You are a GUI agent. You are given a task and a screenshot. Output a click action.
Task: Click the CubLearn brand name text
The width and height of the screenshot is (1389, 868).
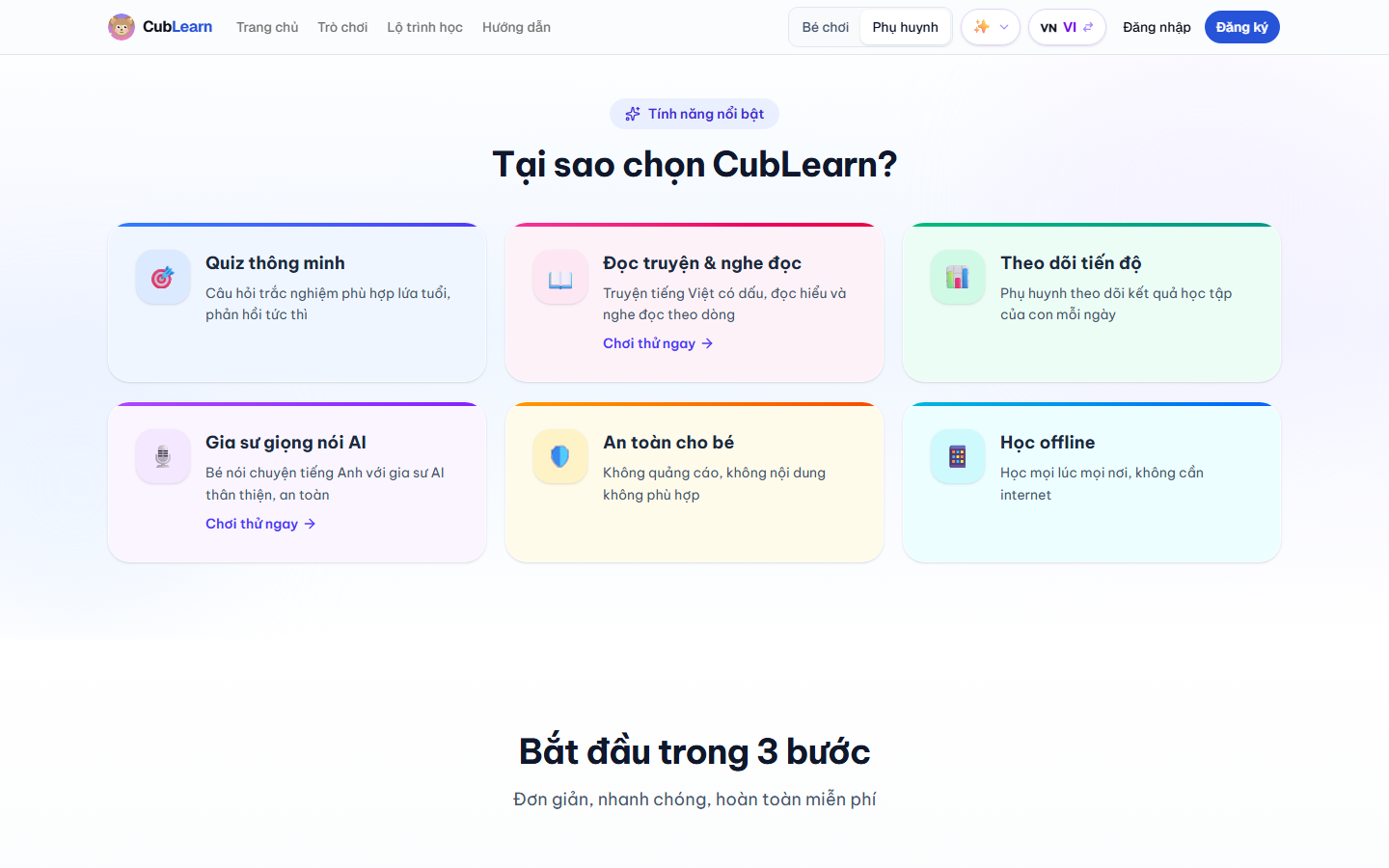click(177, 27)
